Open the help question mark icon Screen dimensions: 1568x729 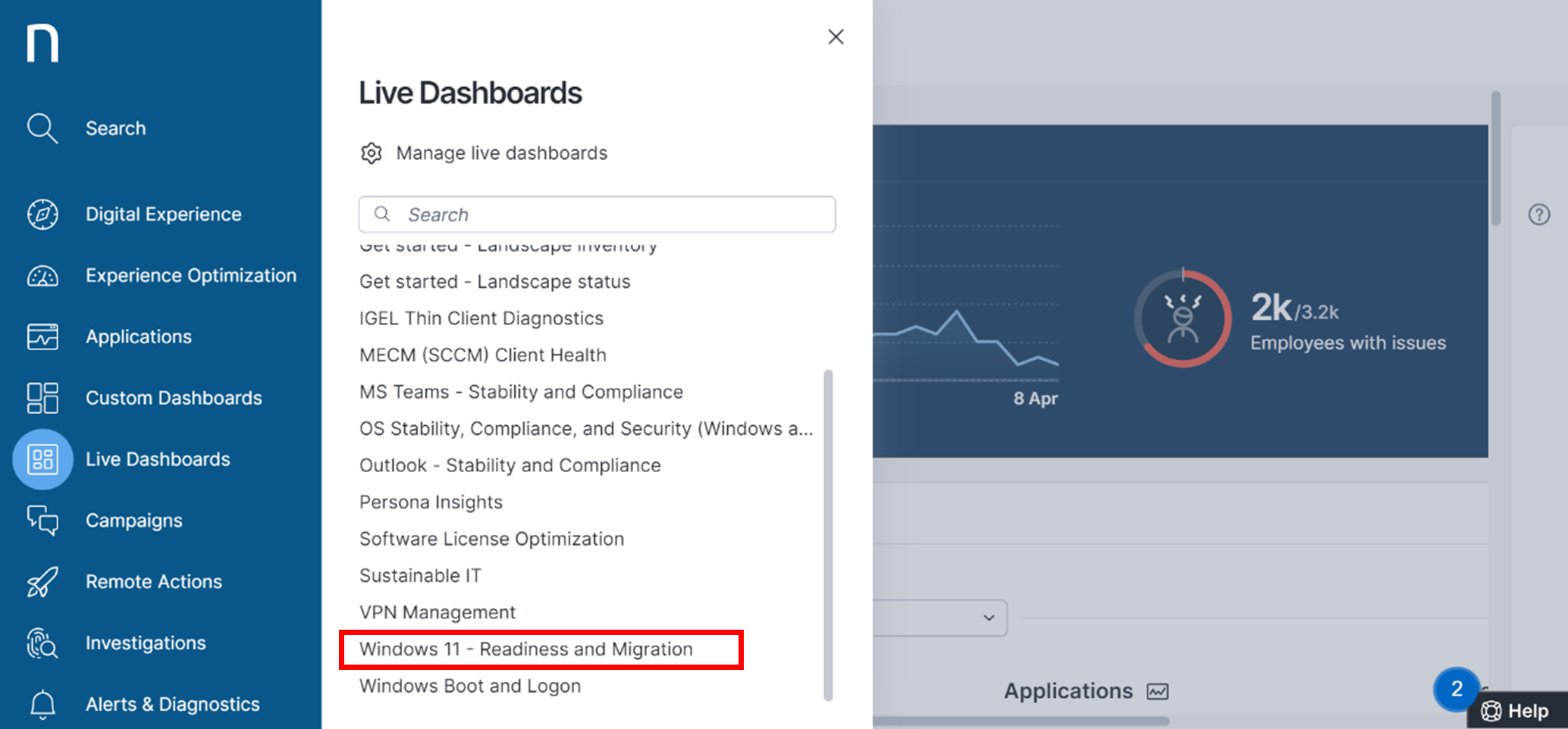click(1538, 215)
